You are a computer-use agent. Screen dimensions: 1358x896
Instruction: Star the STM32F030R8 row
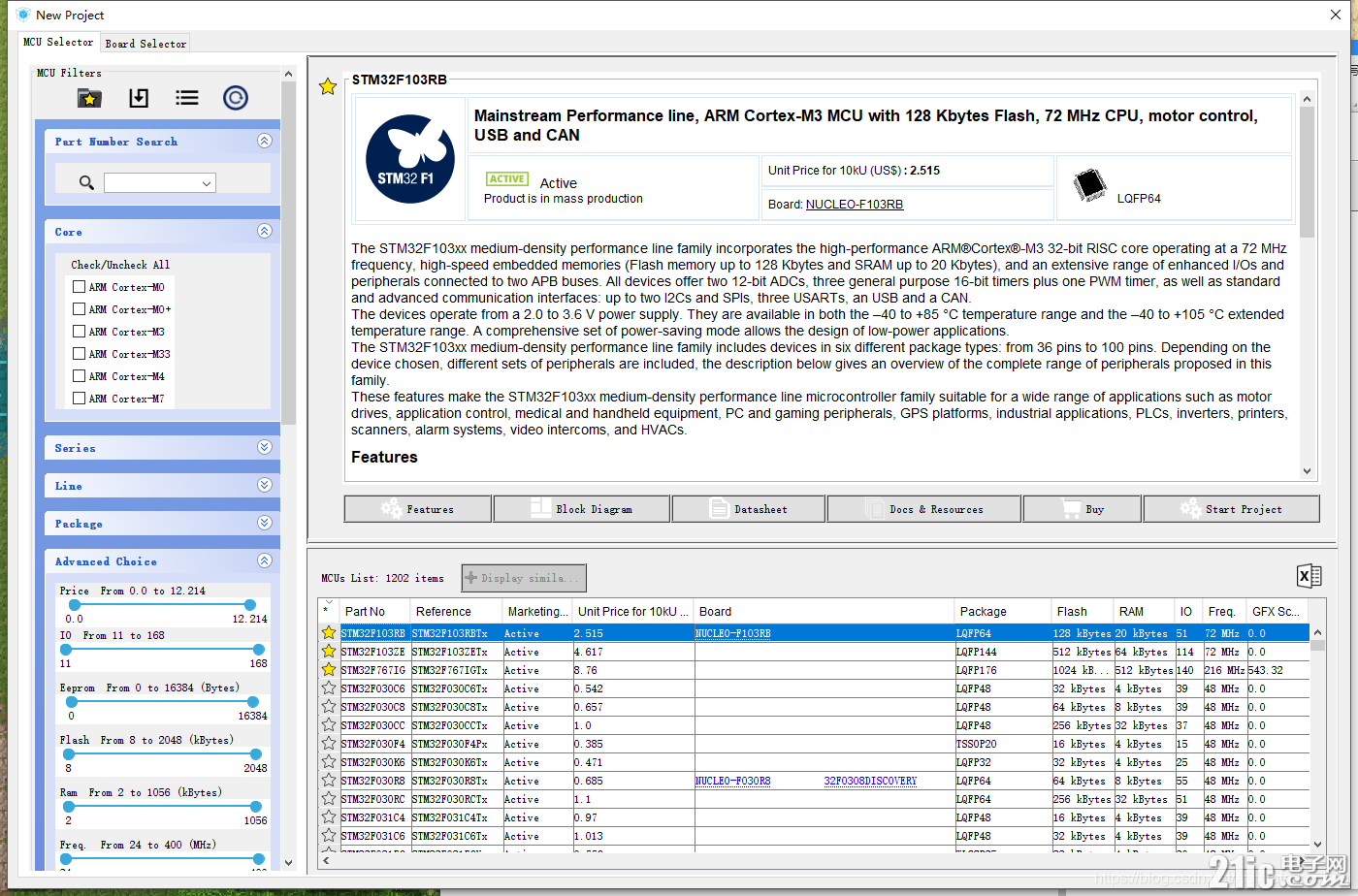click(x=329, y=781)
